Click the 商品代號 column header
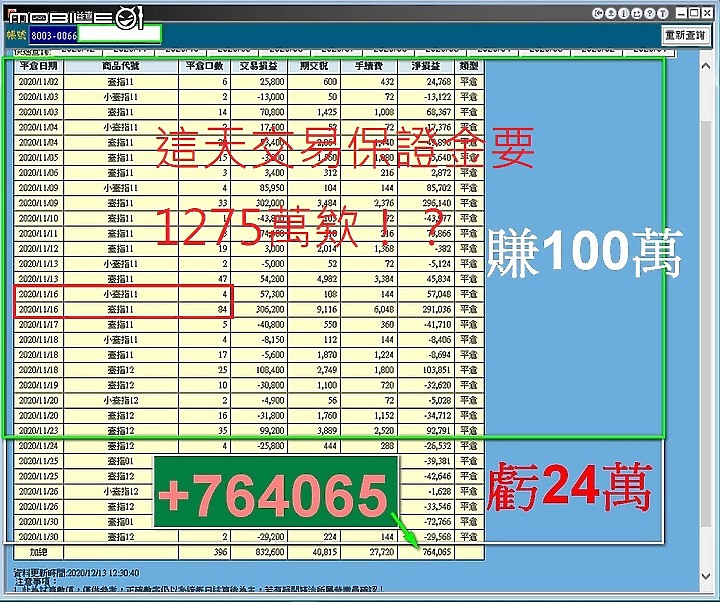The height and width of the screenshot is (602, 720). pyautogui.click(x=121, y=66)
